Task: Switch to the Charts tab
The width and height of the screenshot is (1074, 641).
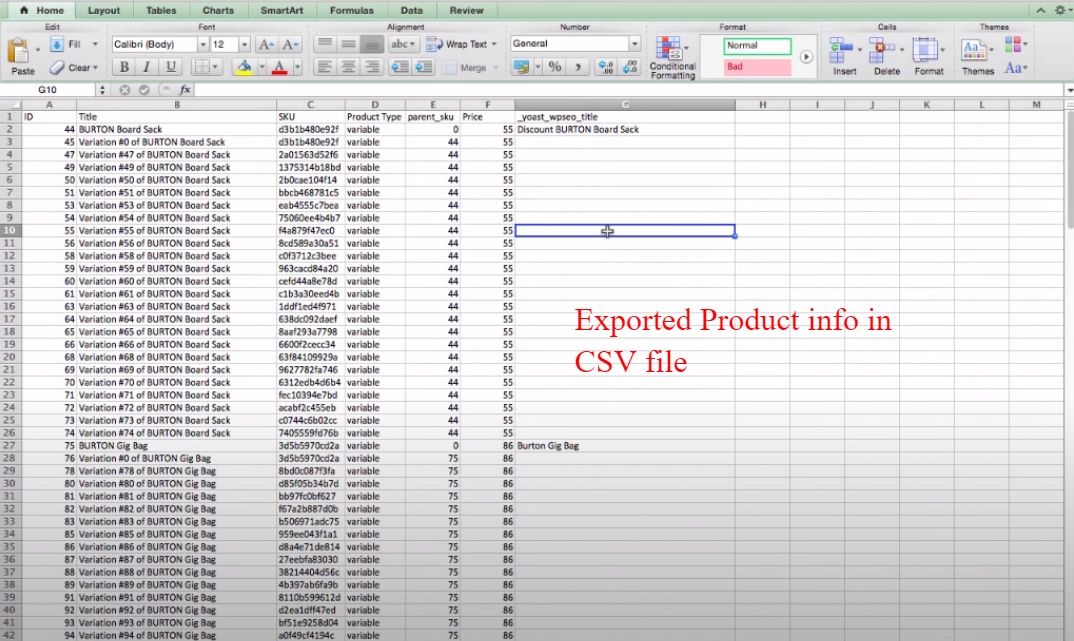Action: tap(218, 10)
